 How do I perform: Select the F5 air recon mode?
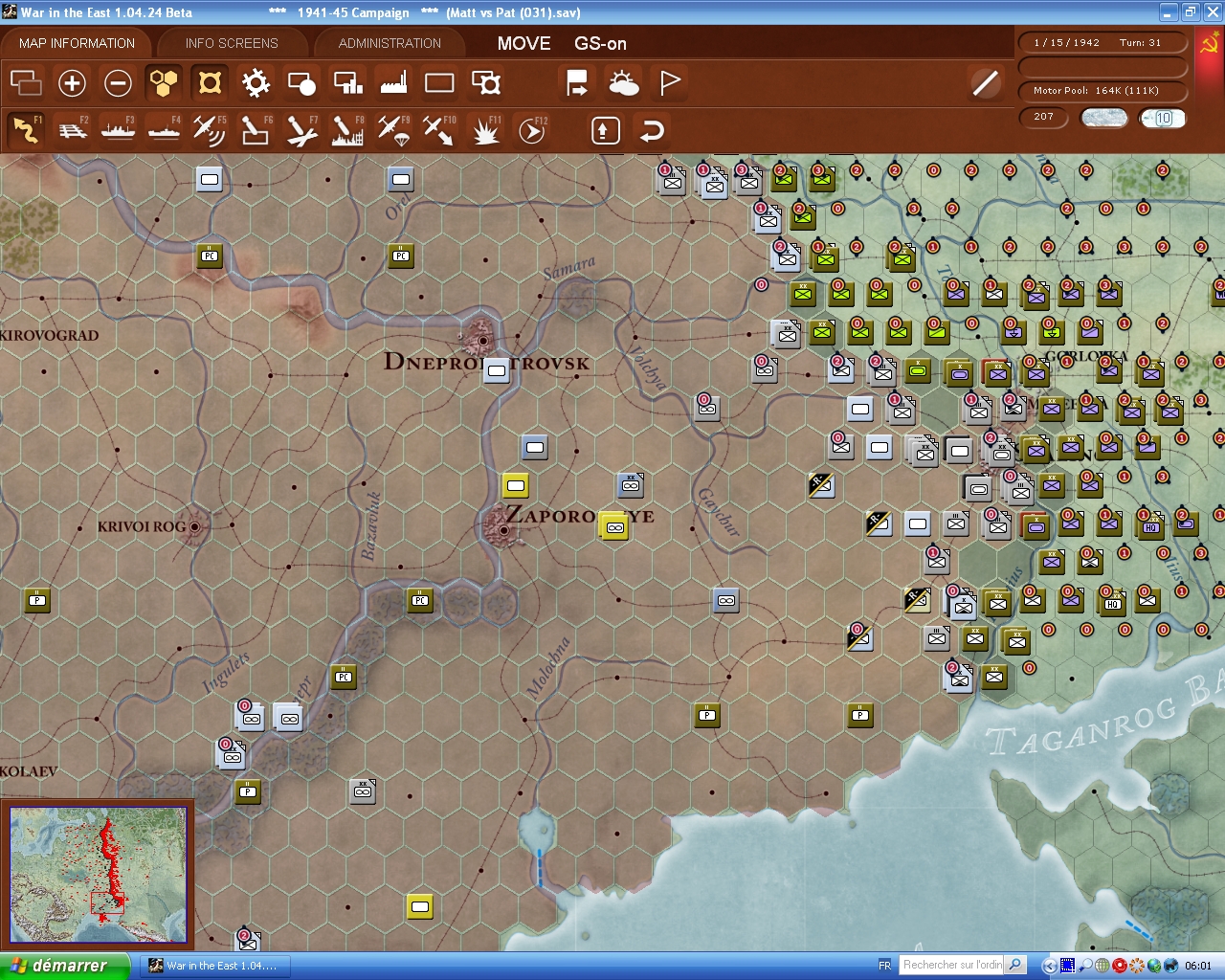click(210, 130)
